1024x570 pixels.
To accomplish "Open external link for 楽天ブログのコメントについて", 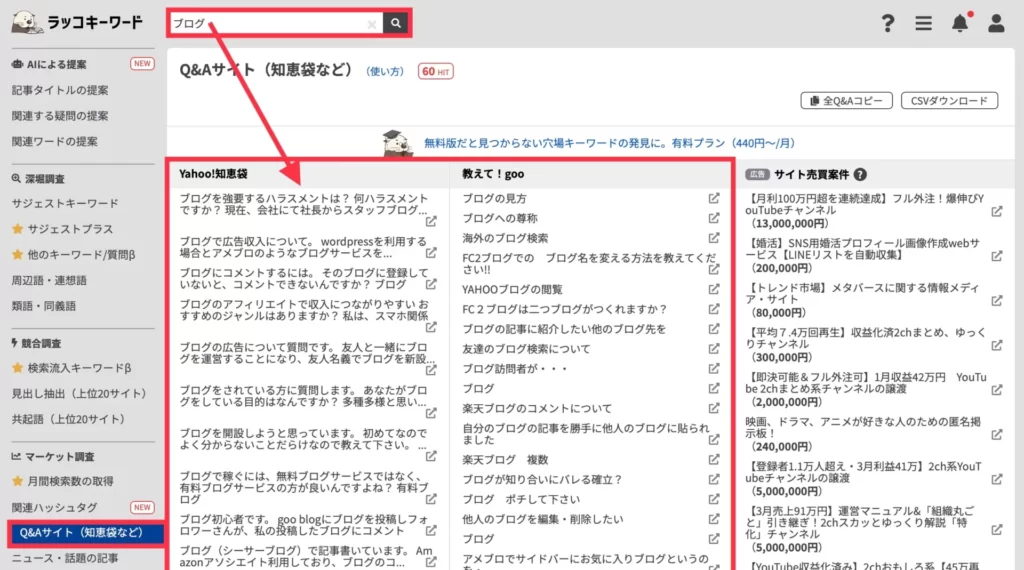I will (x=714, y=408).
